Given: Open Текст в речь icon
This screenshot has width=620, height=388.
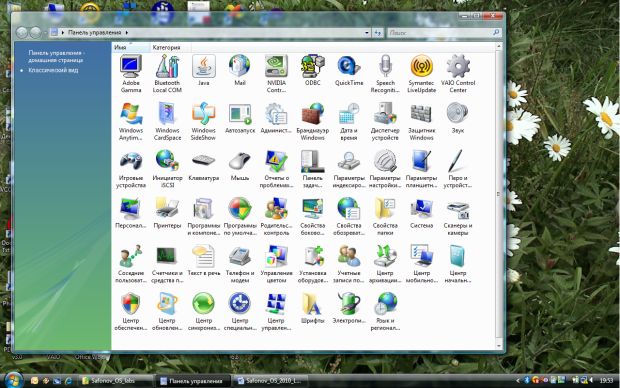Looking at the screenshot, I should [204, 261].
